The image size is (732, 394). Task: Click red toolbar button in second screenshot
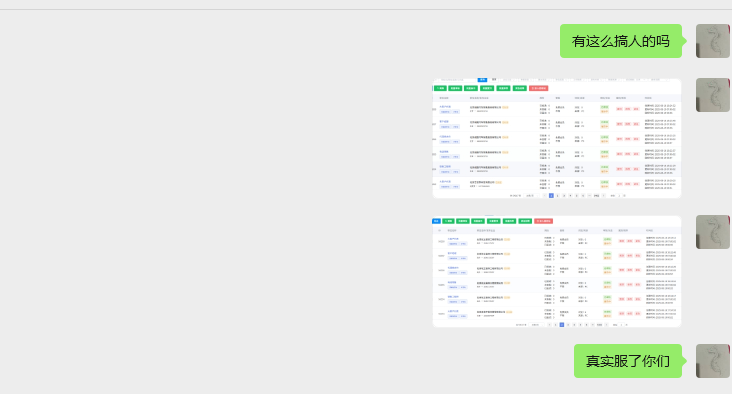(x=543, y=221)
